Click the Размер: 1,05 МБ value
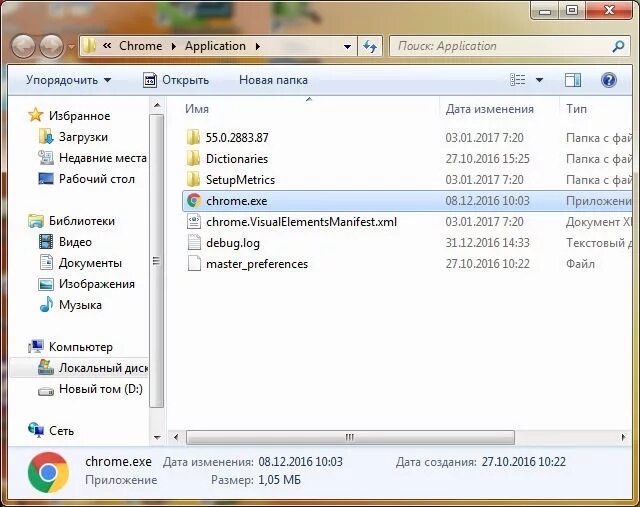 point(279,480)
